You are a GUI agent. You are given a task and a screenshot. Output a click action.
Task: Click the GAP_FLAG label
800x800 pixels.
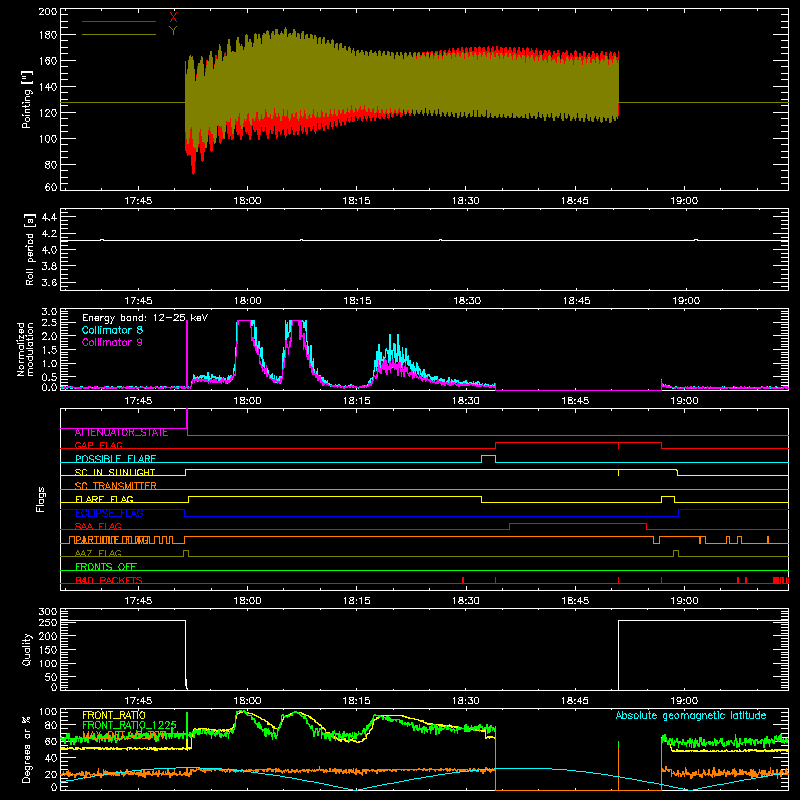pos(98,445)
